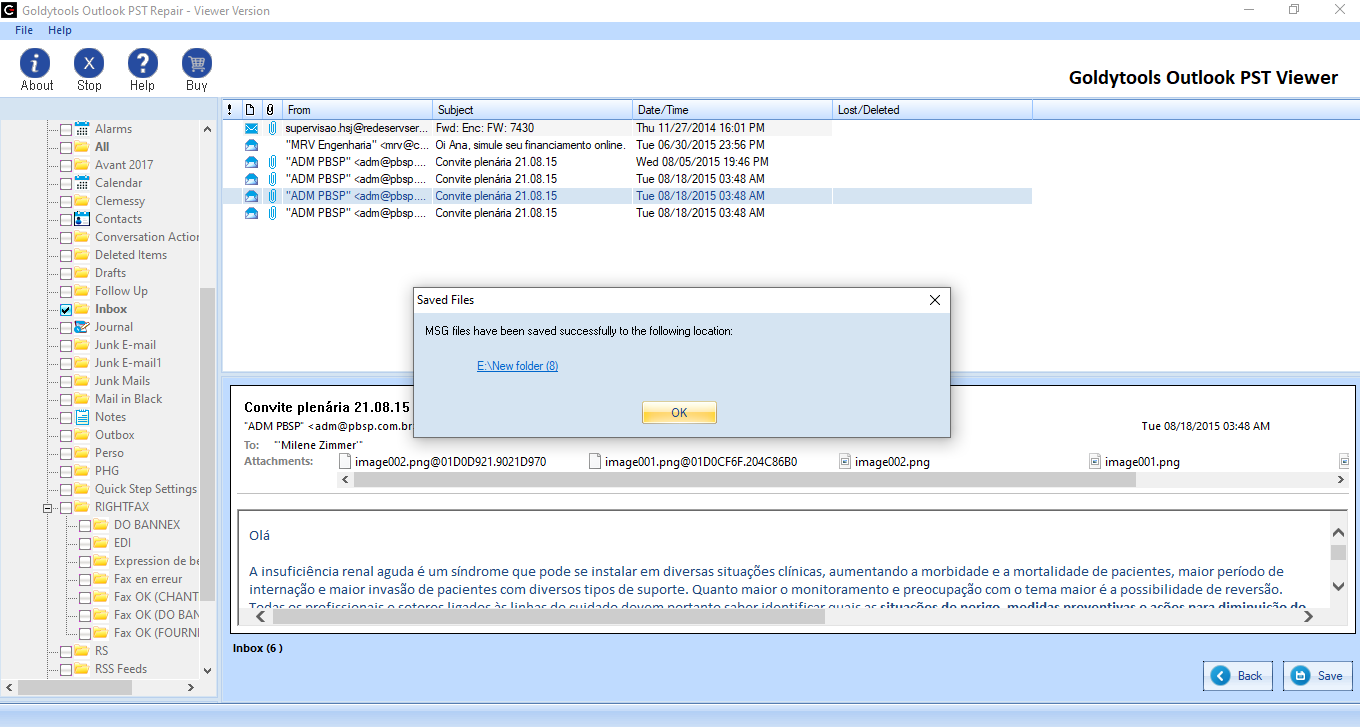
Task: Click message body horizontal scroll right arrow
Action: click(1309, 617)
